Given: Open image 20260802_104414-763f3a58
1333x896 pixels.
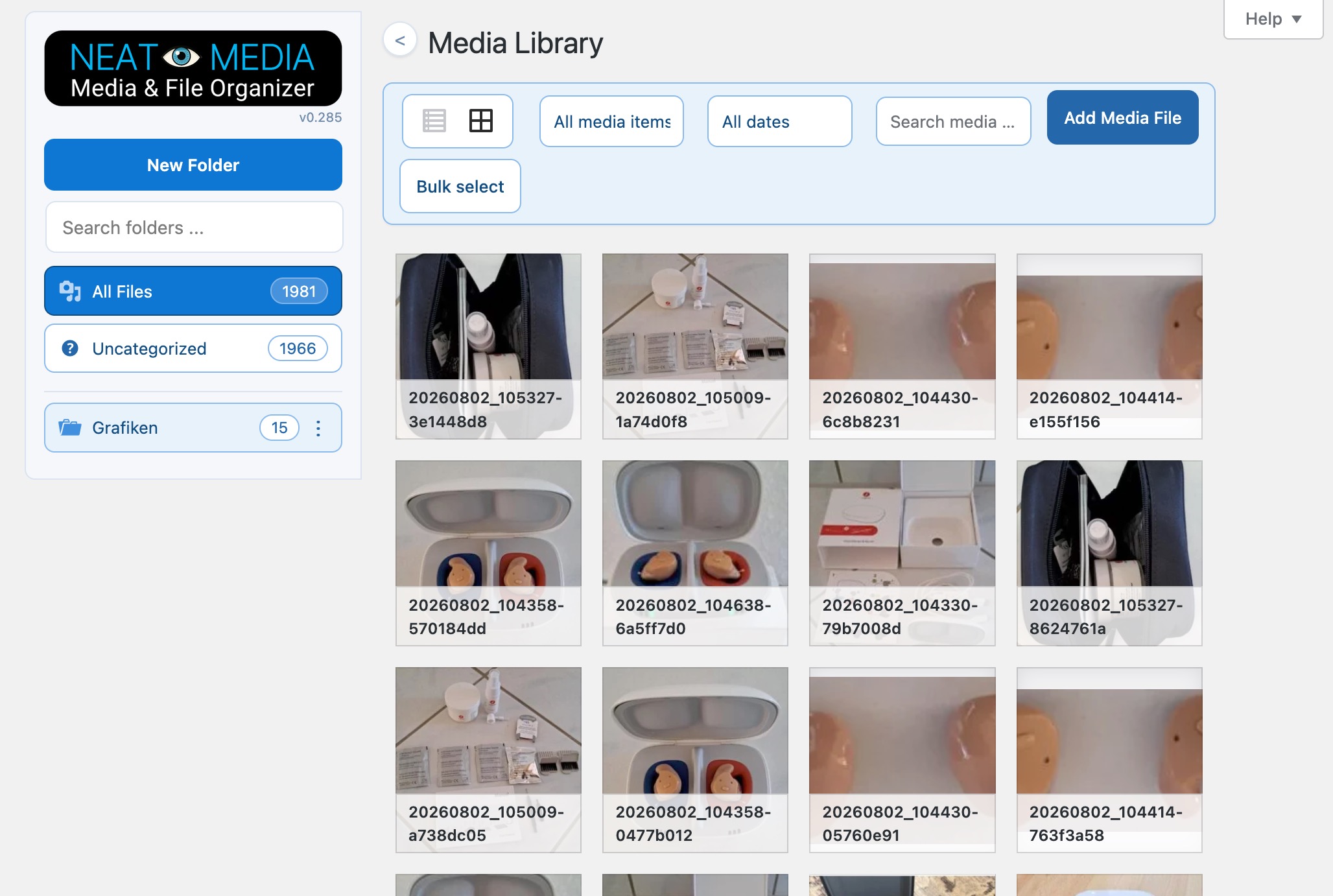Looking at the screenshot, I should coord(1109,760).
